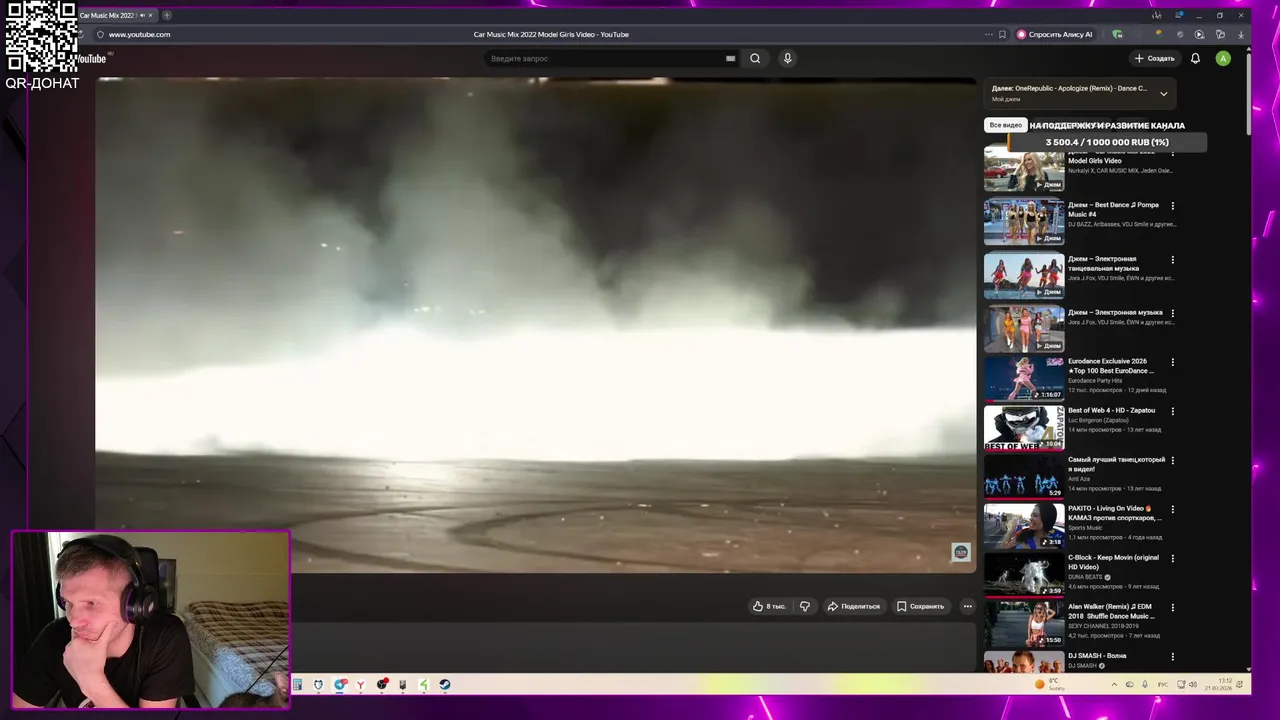Image resolution: width=1280 pixels, height=720 pixels.
Task: Open browser downloads arrow icon
Action: pos(1241,34)
